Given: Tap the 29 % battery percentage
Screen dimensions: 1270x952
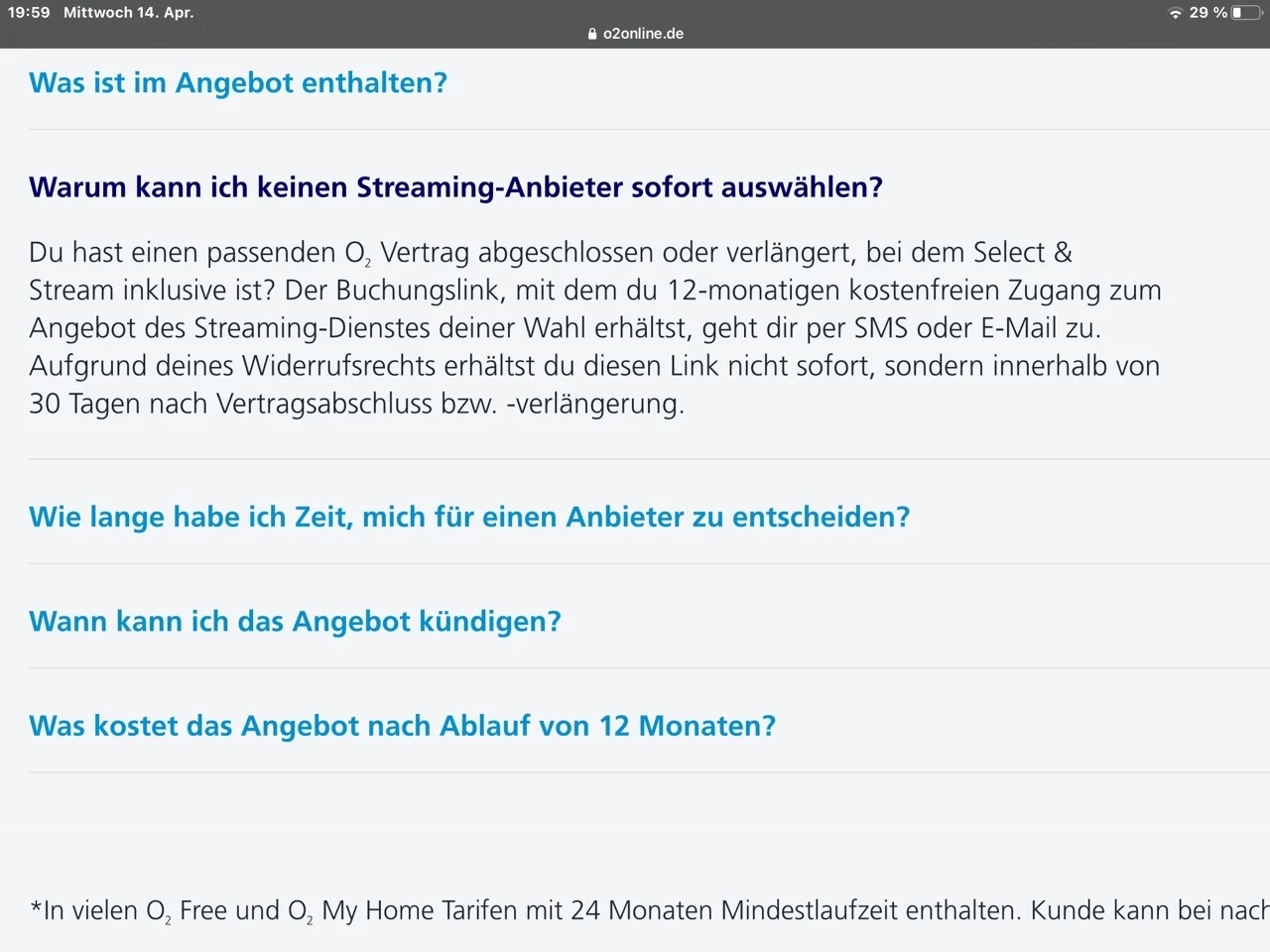Looking at the screenshot, I should coord(1207,13).
